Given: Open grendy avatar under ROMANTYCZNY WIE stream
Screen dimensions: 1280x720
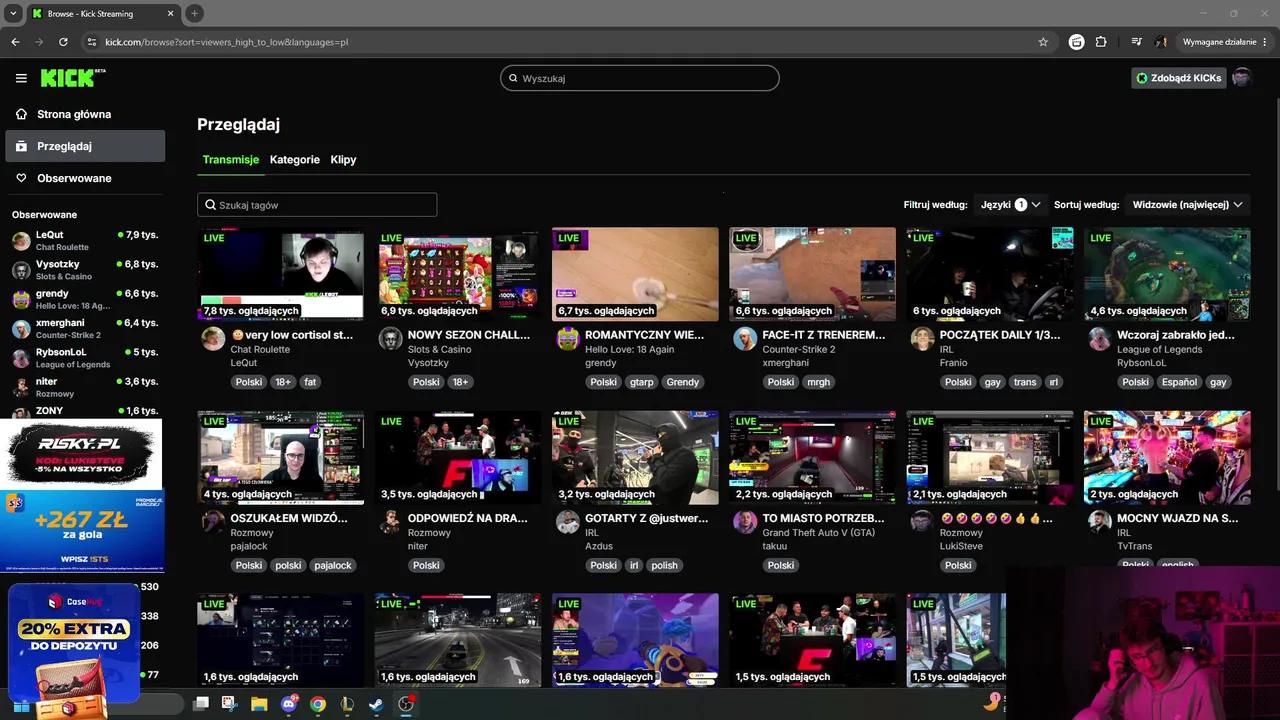Looking at the screenshot, I should 567,339.
